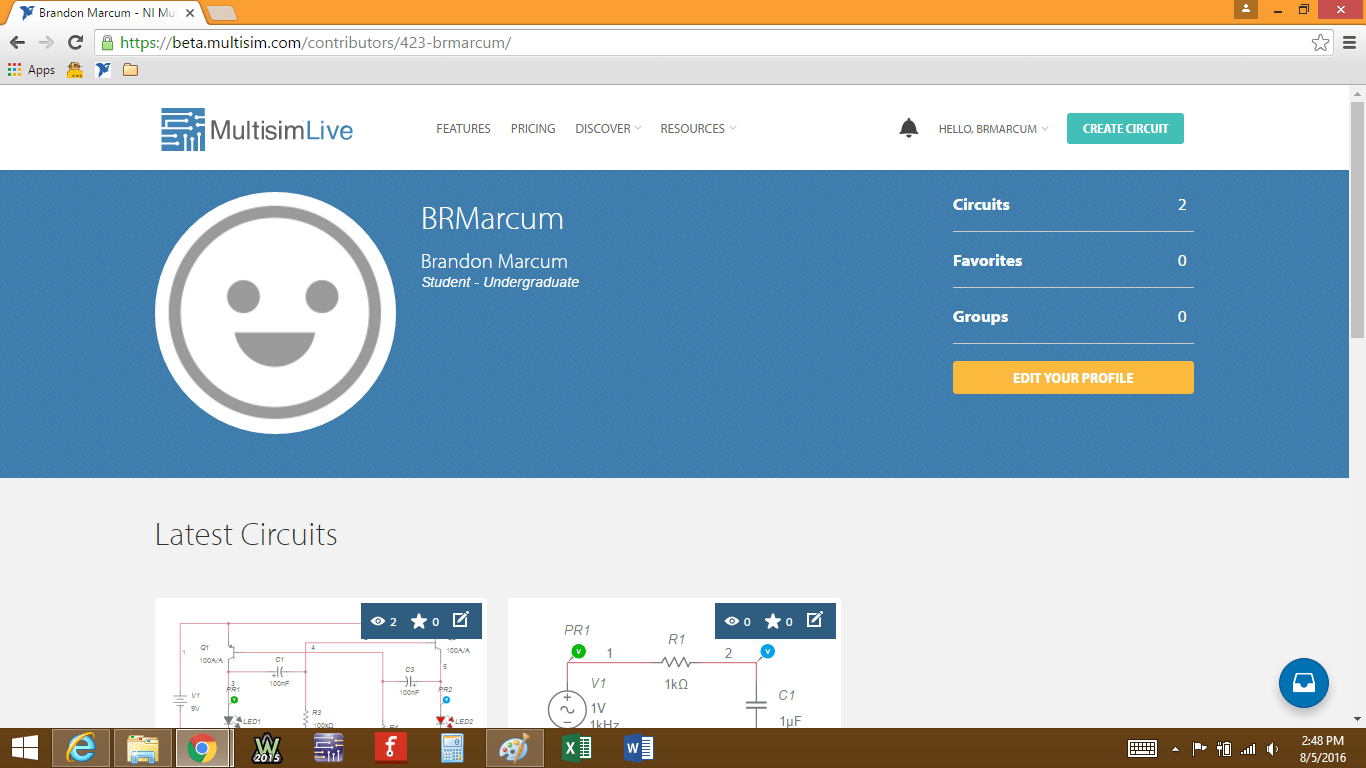This screenshot has width=1366, height=768.
Task: Open the blue inbox chat bubble
Action: point(1304,683)
